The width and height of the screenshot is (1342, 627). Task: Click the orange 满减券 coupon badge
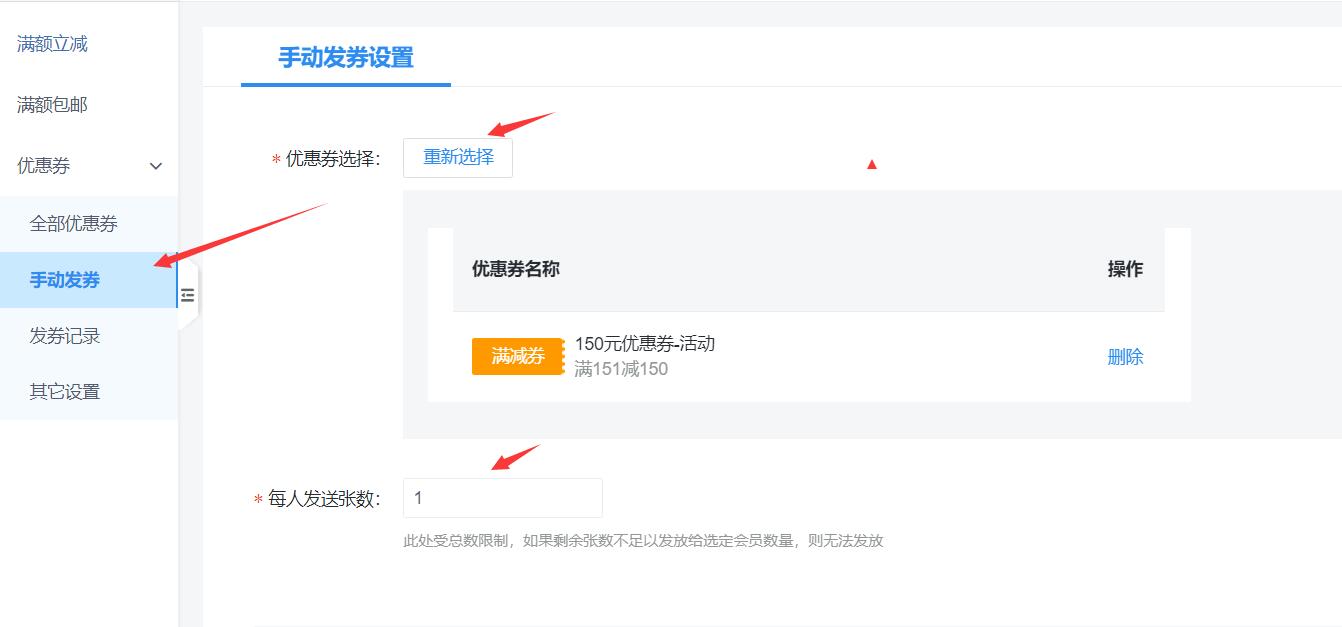point(518,356)
